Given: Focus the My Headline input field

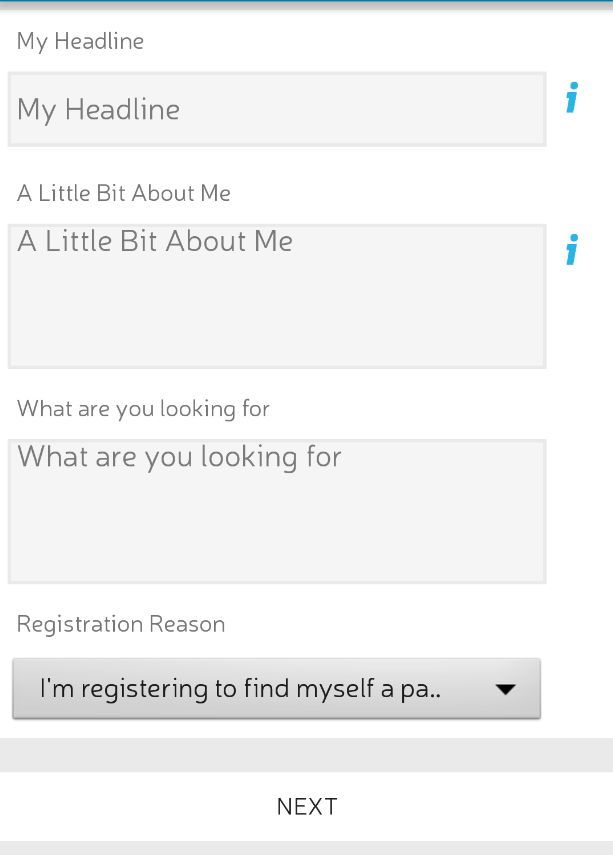Looking at the screenshot, I should [277, 109].
